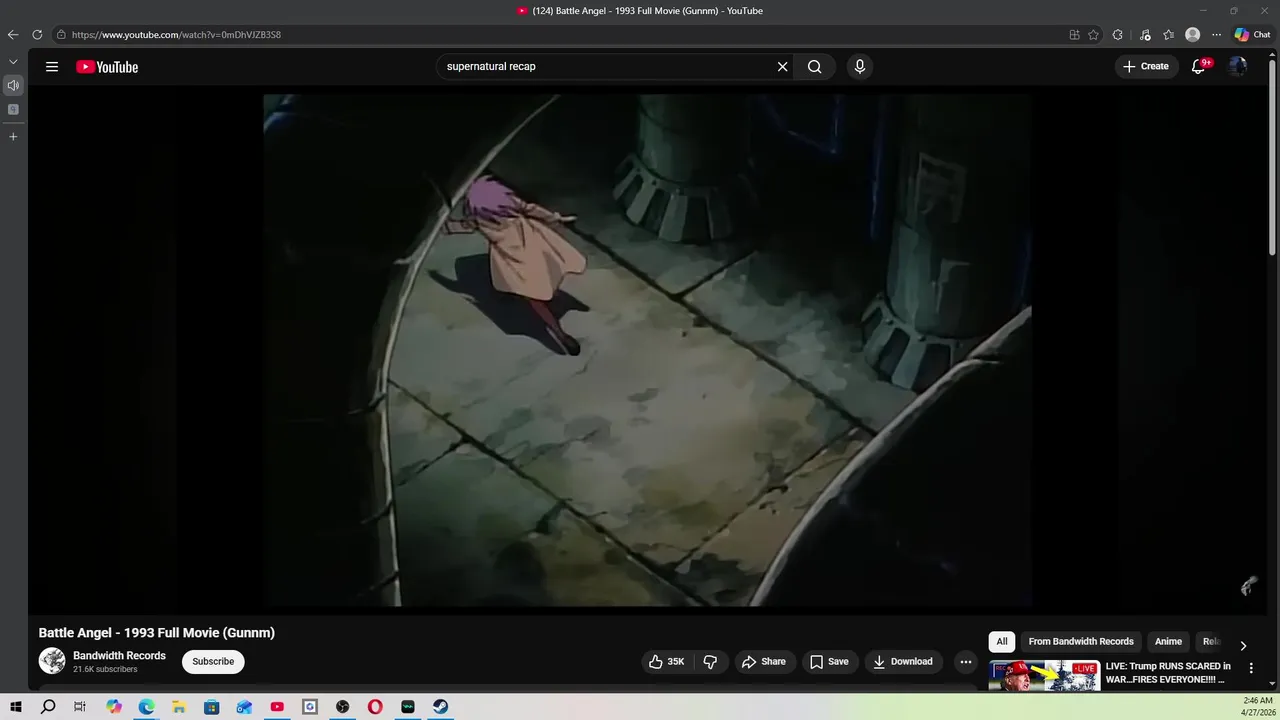This screenshot has height=720, width=1280.
Task: Open browser extensions puzzle icon
Action: (x=1118, y=35)
